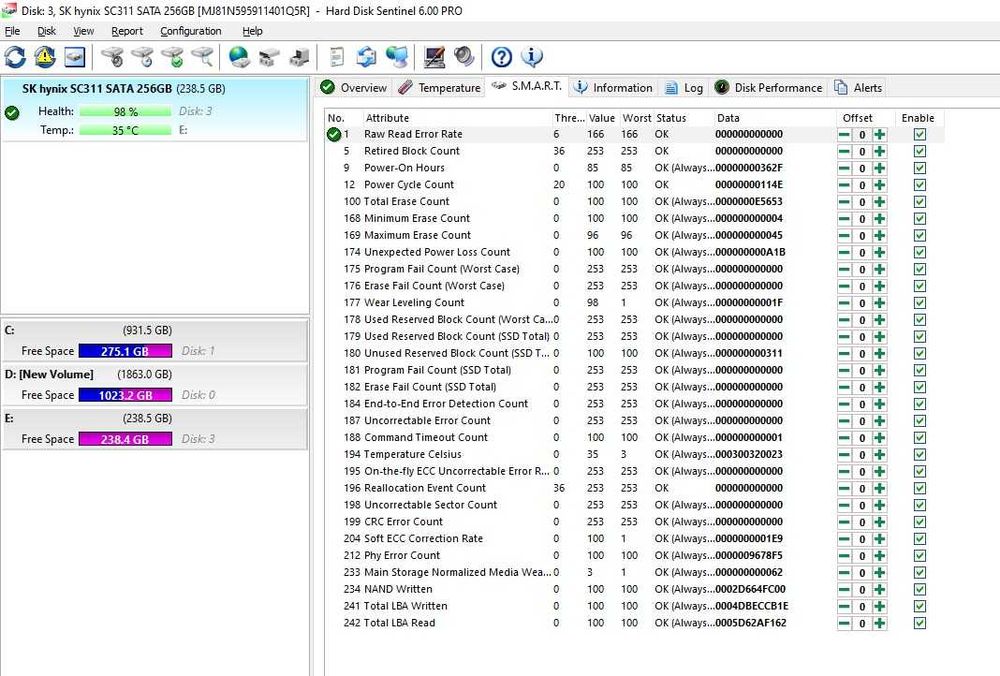Viewport: 1000px width, 676px height.
Task: Open the report document toolbar icon
Action: pos(337,57)
